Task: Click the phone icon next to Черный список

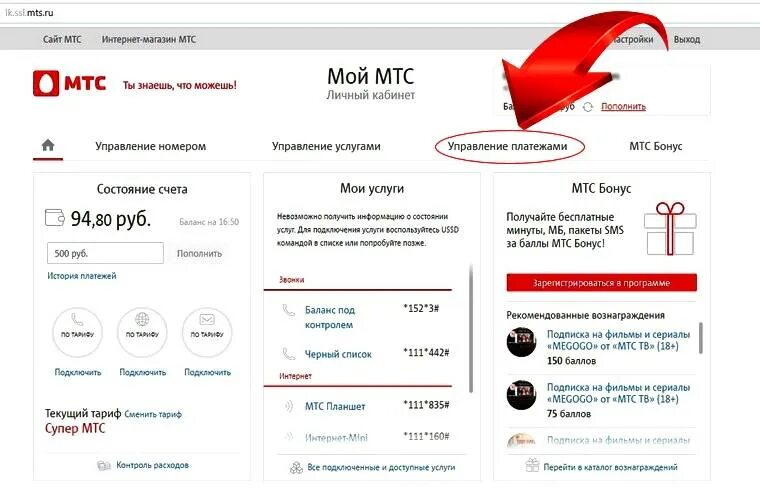Action: pos(288,354)
